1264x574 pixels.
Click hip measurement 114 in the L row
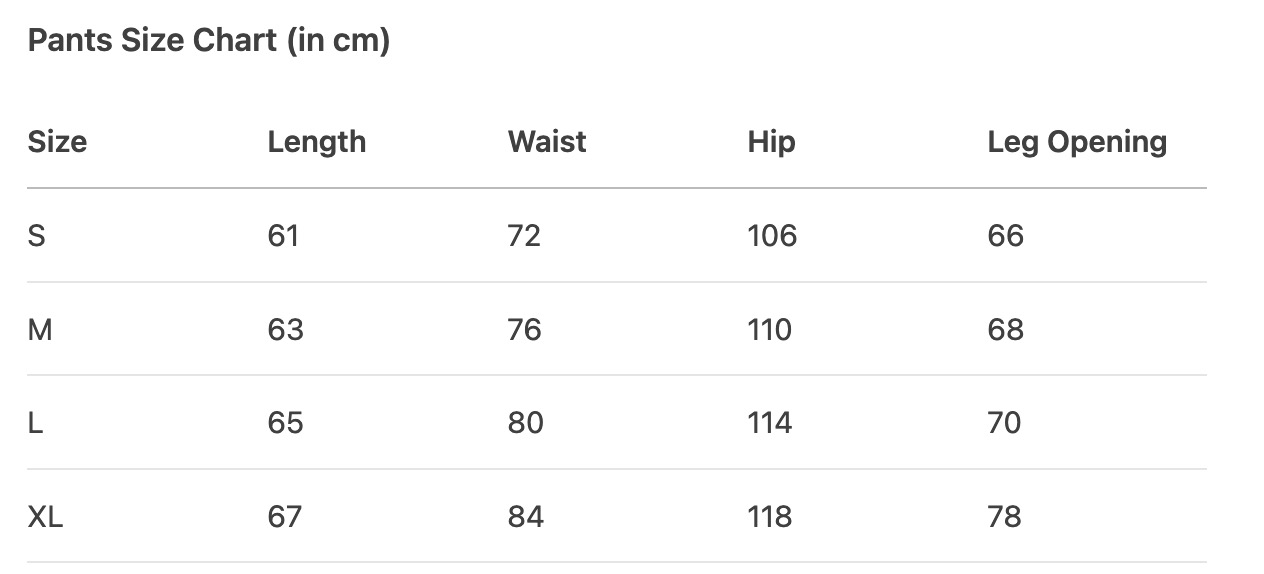pyautogui.click(x=769, y=423)
